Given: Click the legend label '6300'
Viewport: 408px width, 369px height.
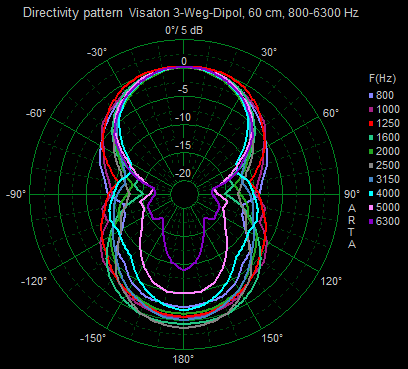Looking at the screenshot, I should (x=388, y=221).
